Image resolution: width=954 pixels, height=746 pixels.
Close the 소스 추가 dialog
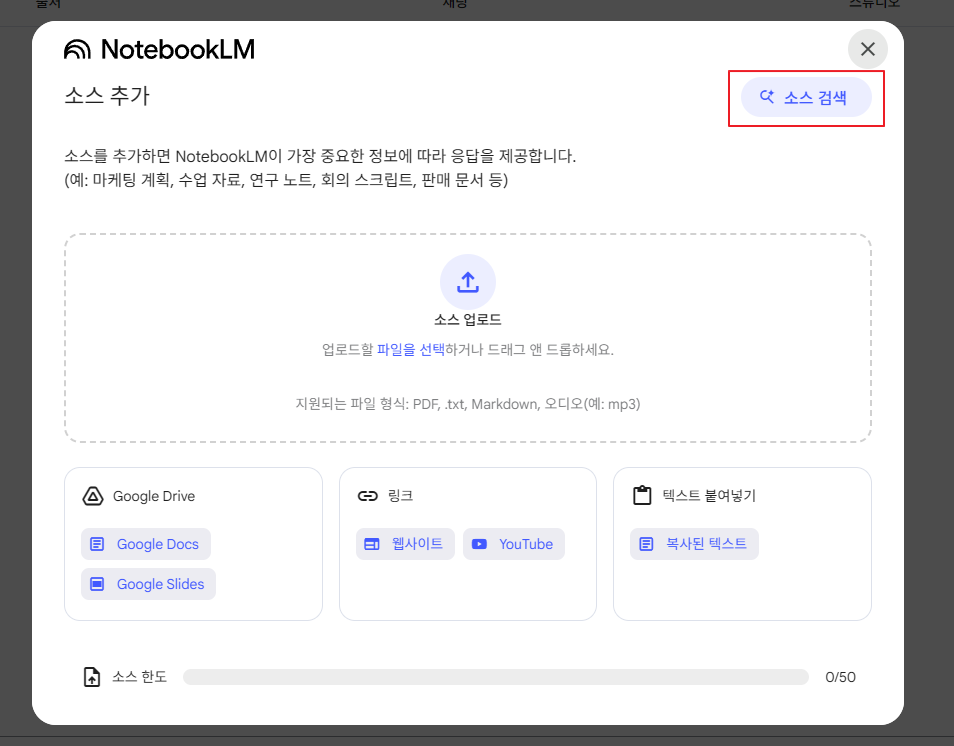(x=868, y=49)
